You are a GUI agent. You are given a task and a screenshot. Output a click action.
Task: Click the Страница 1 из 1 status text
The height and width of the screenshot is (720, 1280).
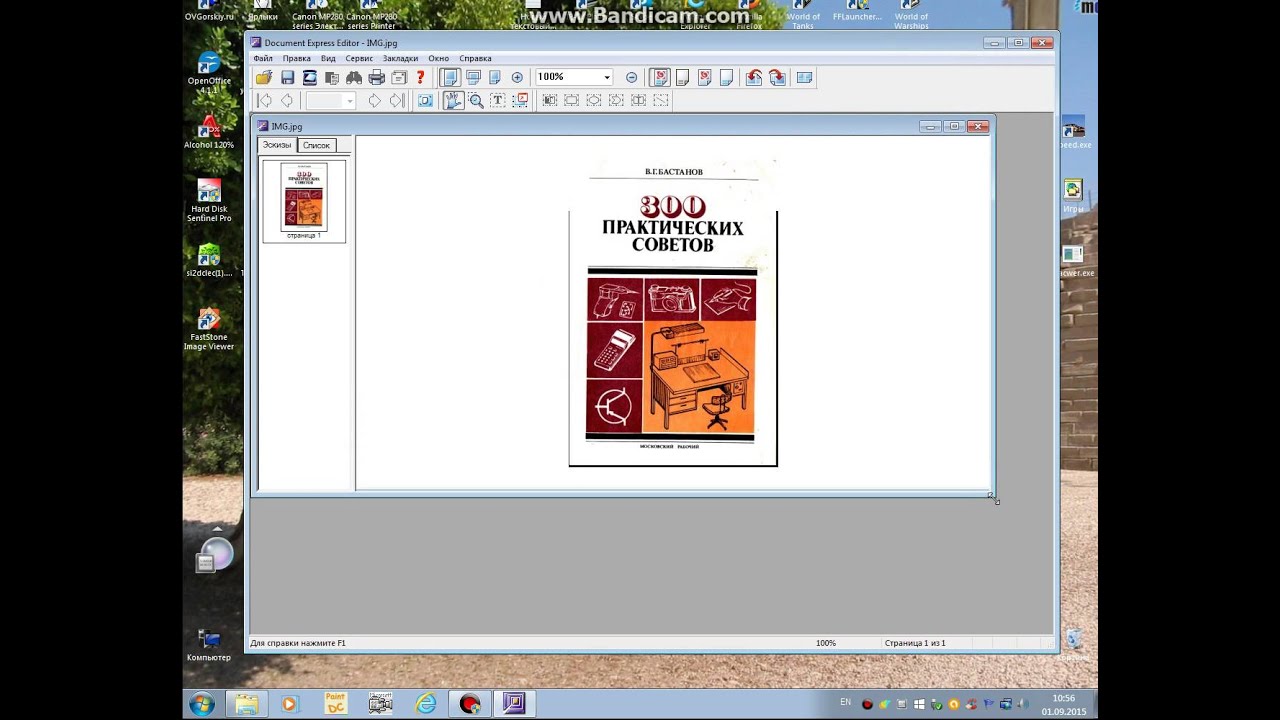point(914,643)
